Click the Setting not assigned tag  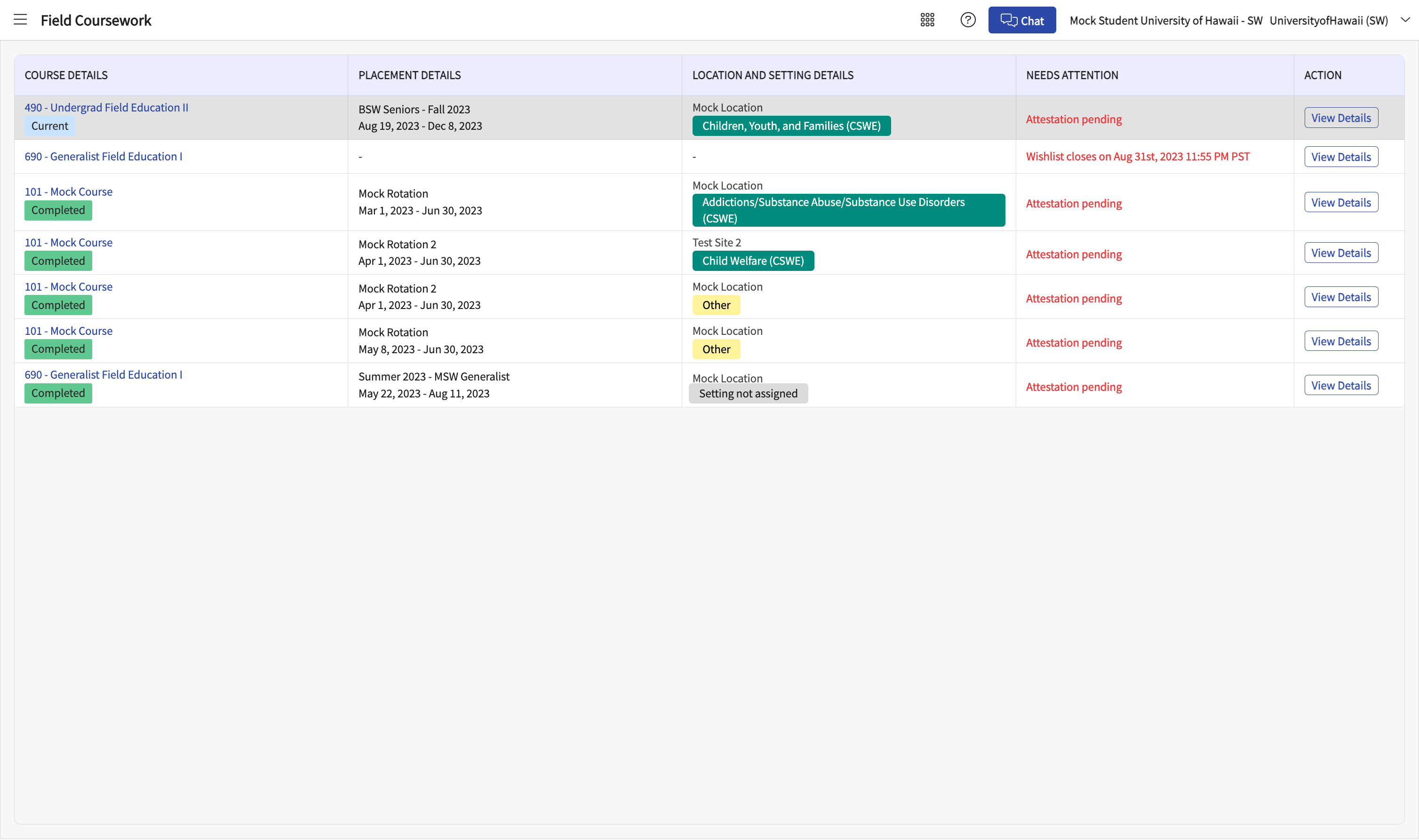tap(748, 393)
